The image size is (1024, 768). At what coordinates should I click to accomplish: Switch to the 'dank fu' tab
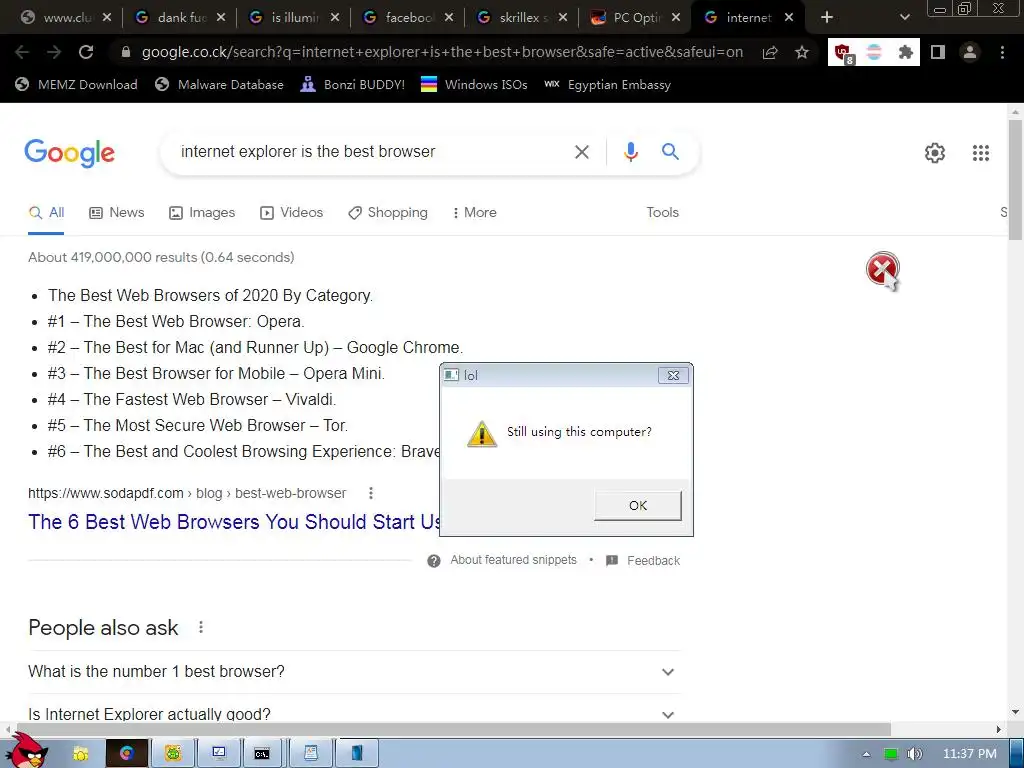(x=180, y=18)
